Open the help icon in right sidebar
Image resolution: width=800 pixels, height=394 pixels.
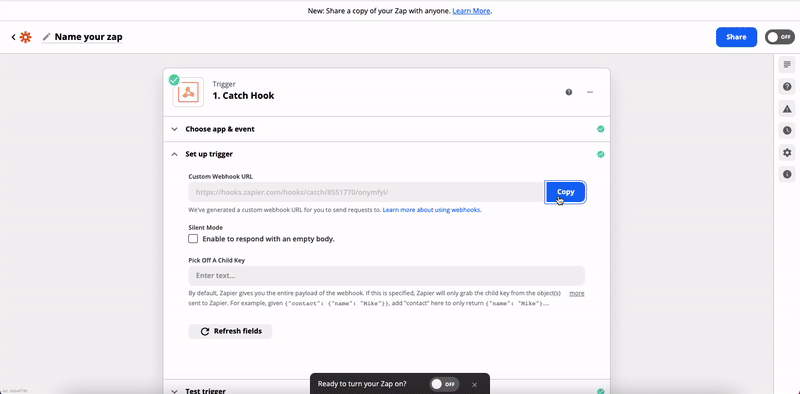coord(787,87)
